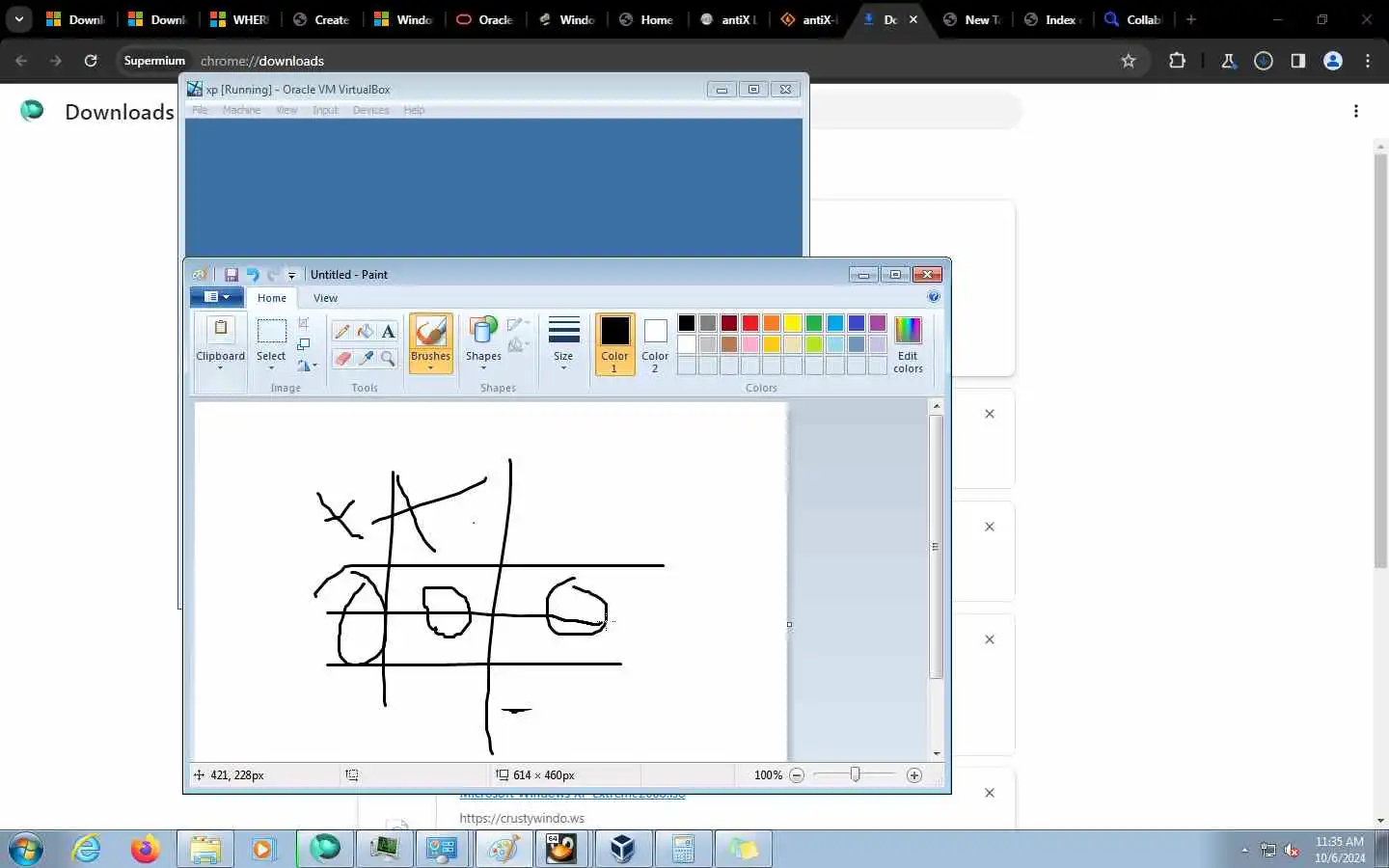Open Paint Help question mark icon
The width and height of the screenshot is (1389, 868).
[x=934, y=297]
